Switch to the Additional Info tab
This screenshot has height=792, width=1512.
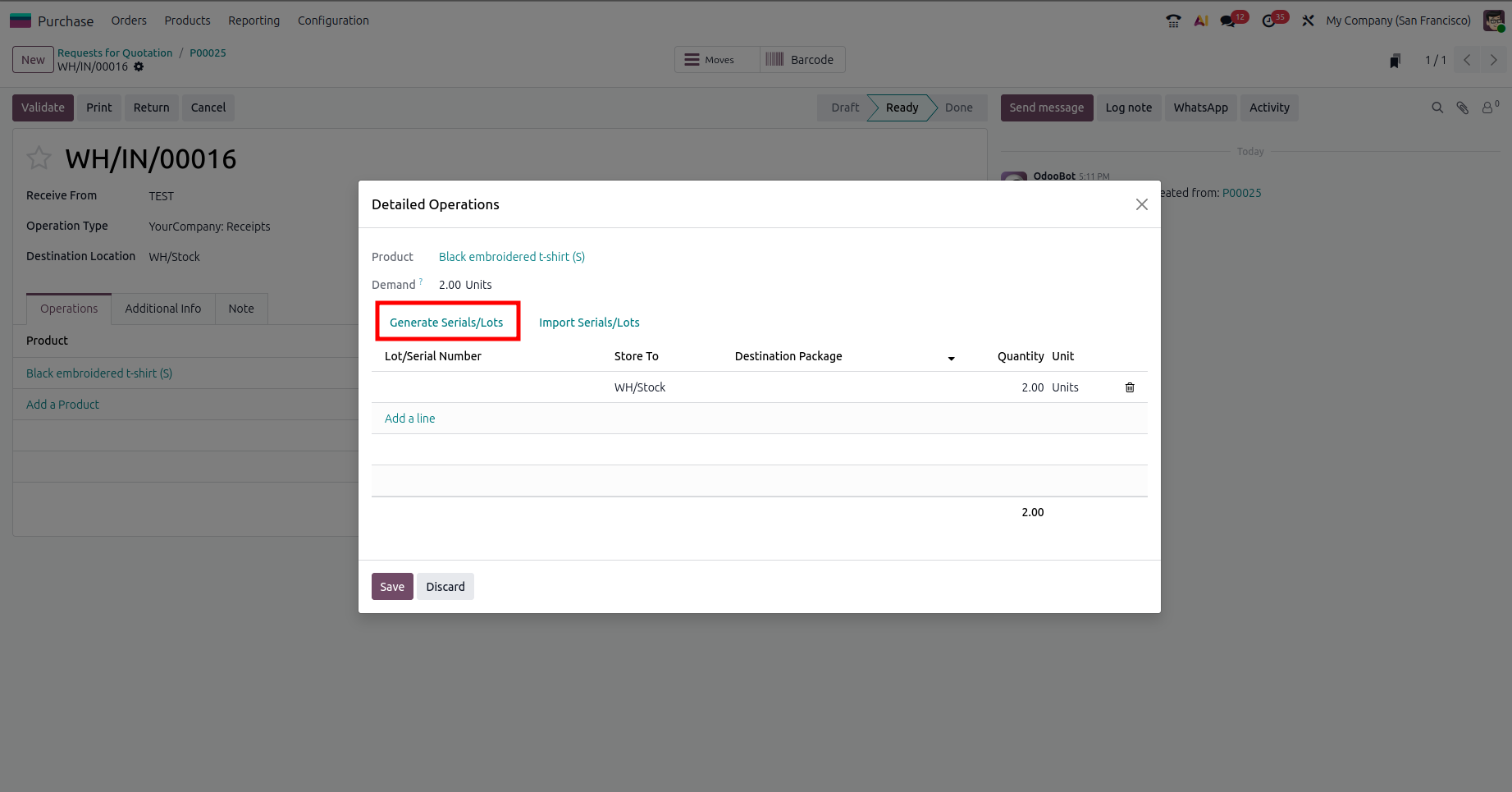click(162, 309)
